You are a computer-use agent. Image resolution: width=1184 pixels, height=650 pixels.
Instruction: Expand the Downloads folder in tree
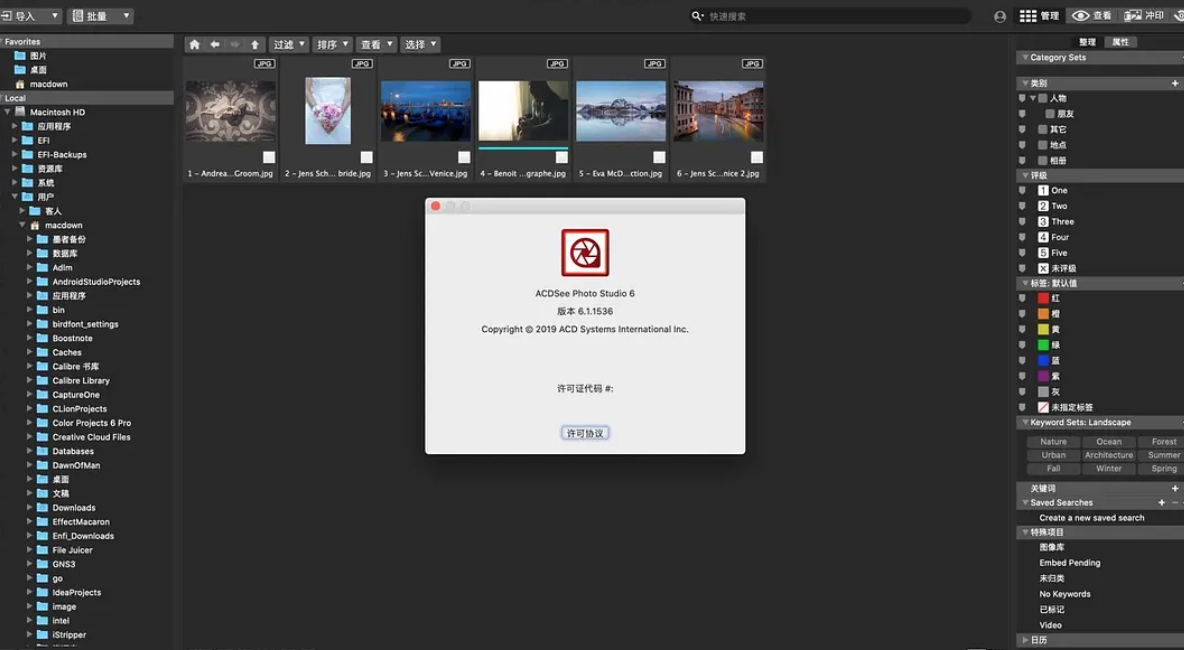coord(29,507)
